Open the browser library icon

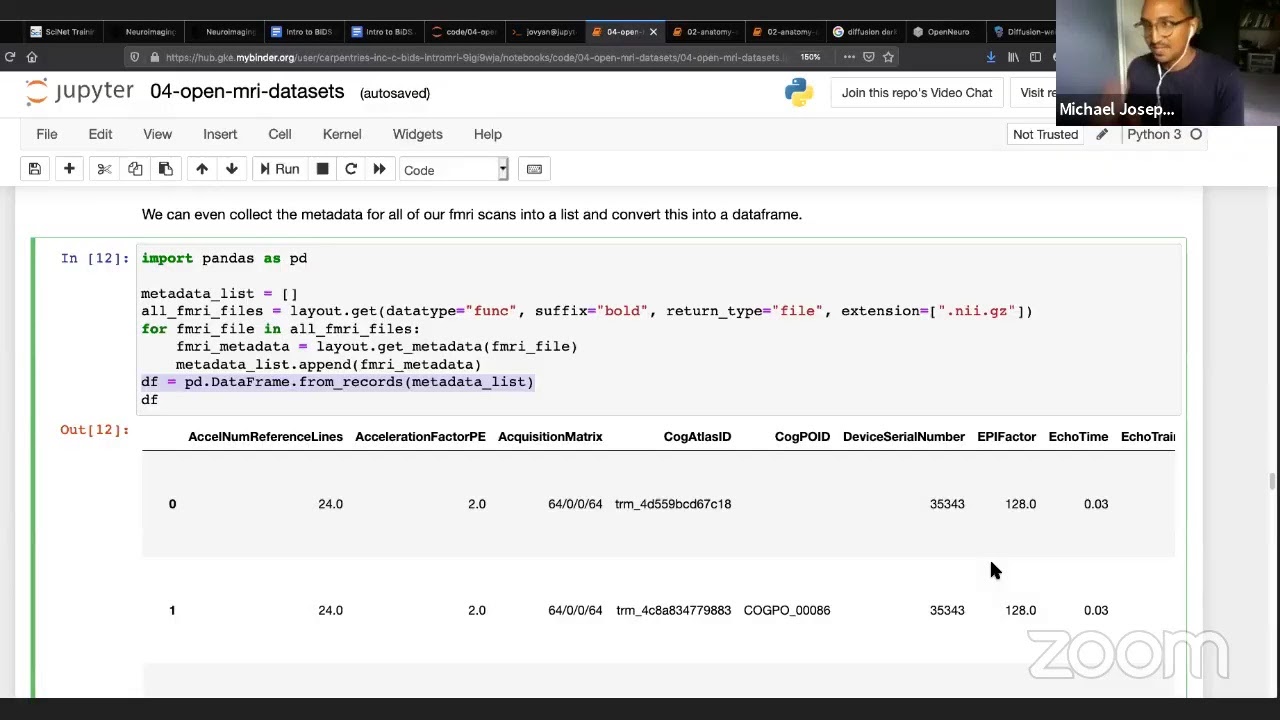pyautogui.click(x=1013, y=57)
